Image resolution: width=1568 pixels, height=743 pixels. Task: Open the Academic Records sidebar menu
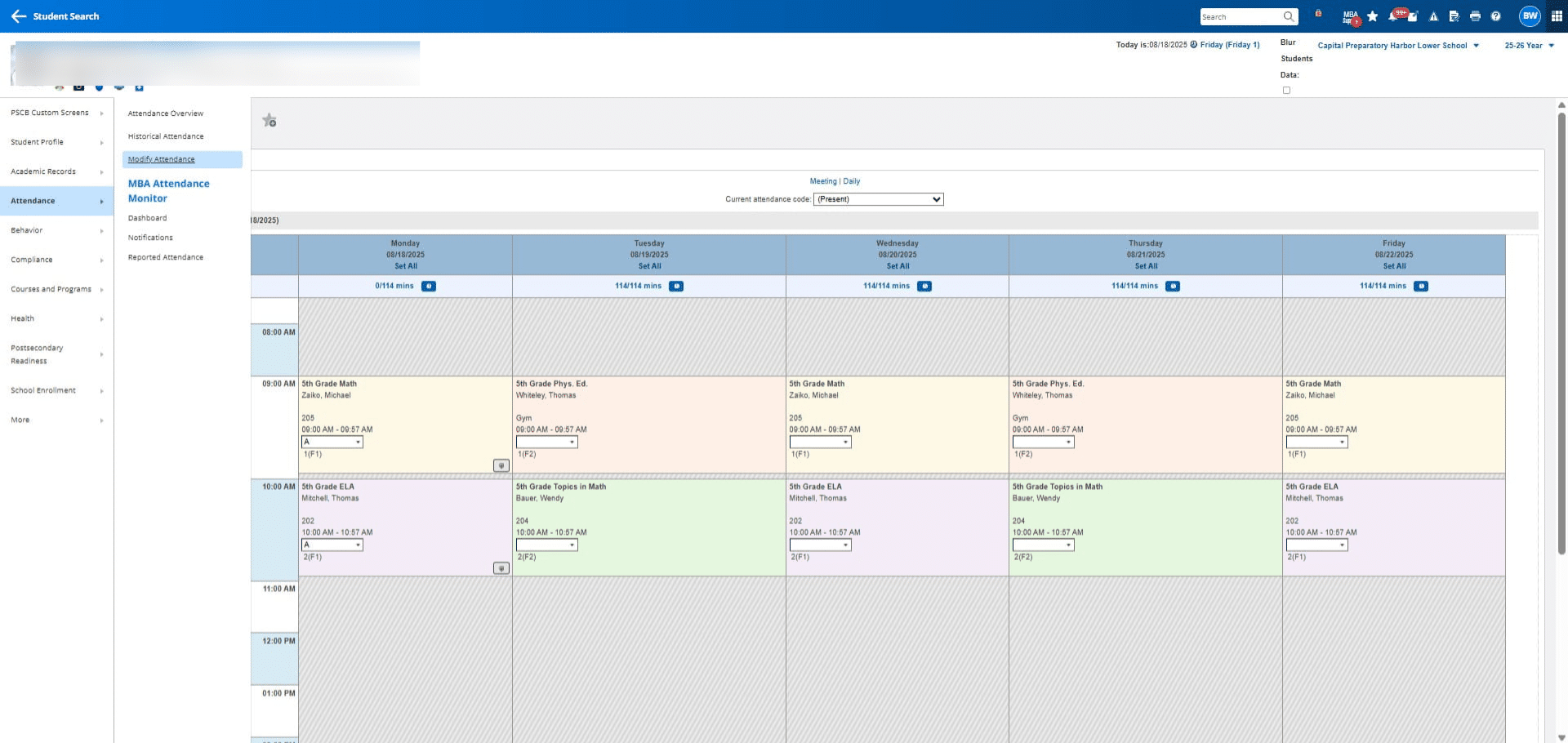click(x=56, y=171)
